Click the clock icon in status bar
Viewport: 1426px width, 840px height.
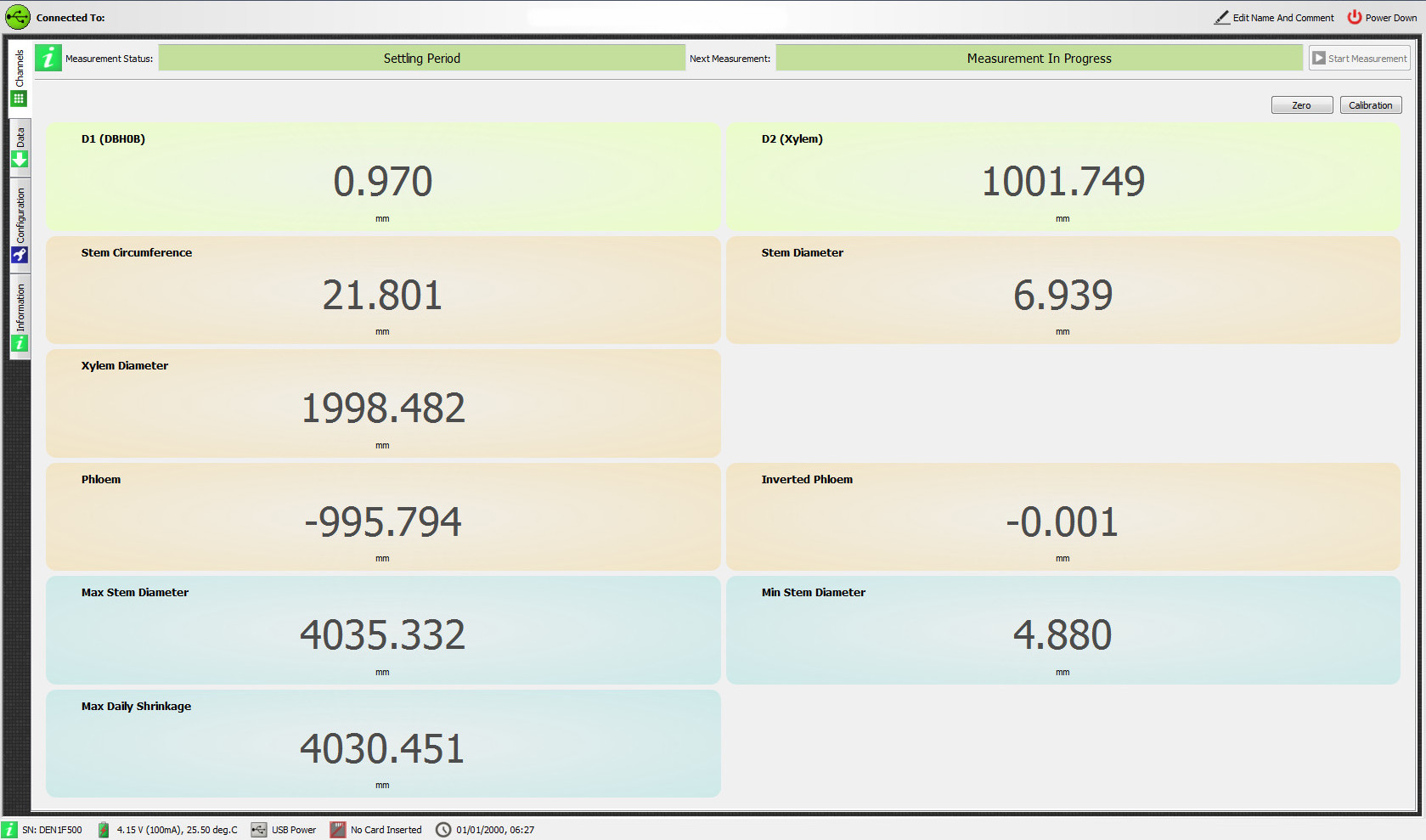pyautogui.click(x=443, y=830)
